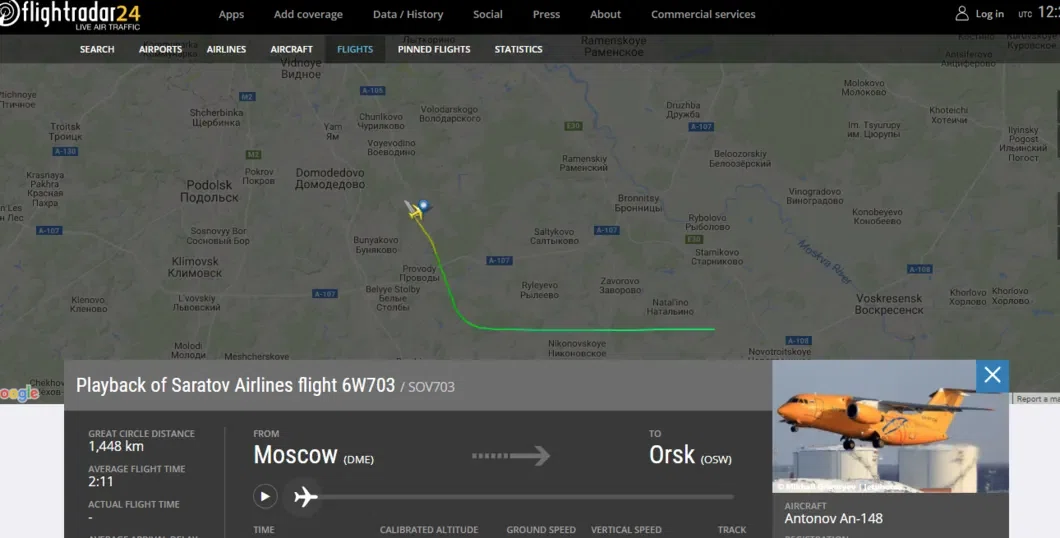Image resolution: width=1060 pixels, height=538 pixels.
Task: Switch to the AIRLINES tab
Action: pos(226,49)
